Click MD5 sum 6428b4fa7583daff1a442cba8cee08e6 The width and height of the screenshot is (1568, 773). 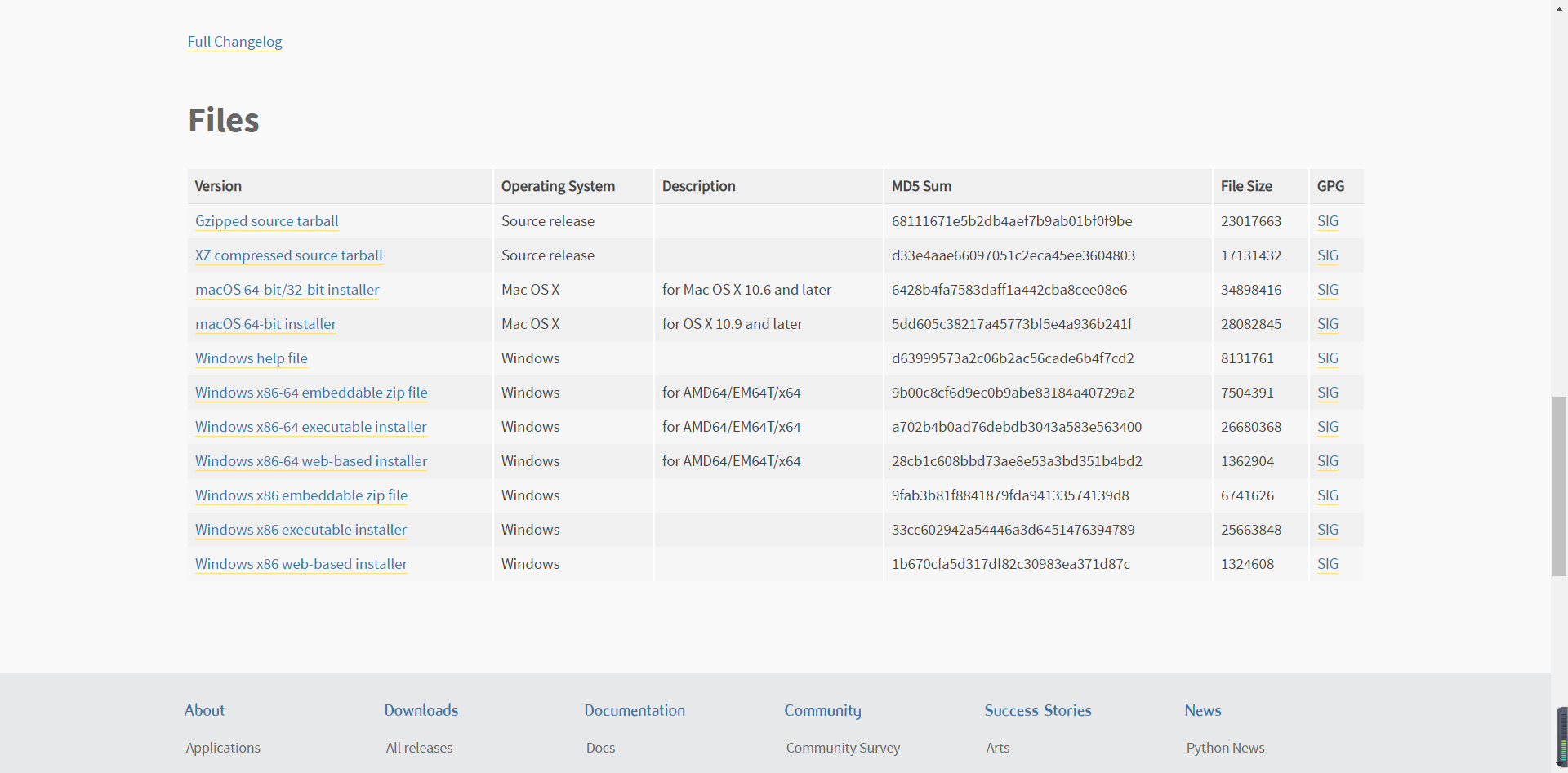click(1009, 290)
